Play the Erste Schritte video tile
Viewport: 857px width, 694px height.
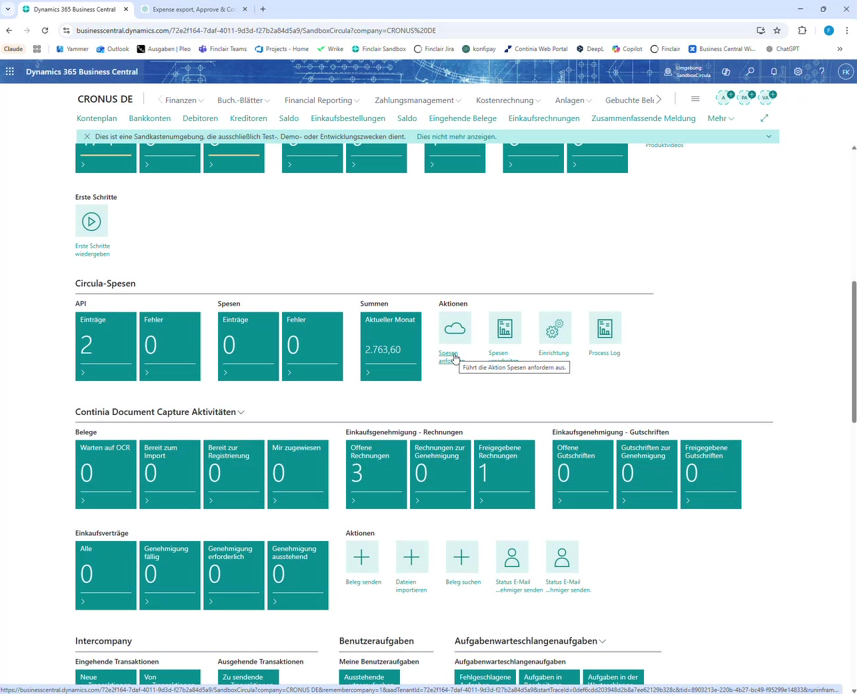tap(91, 221)
